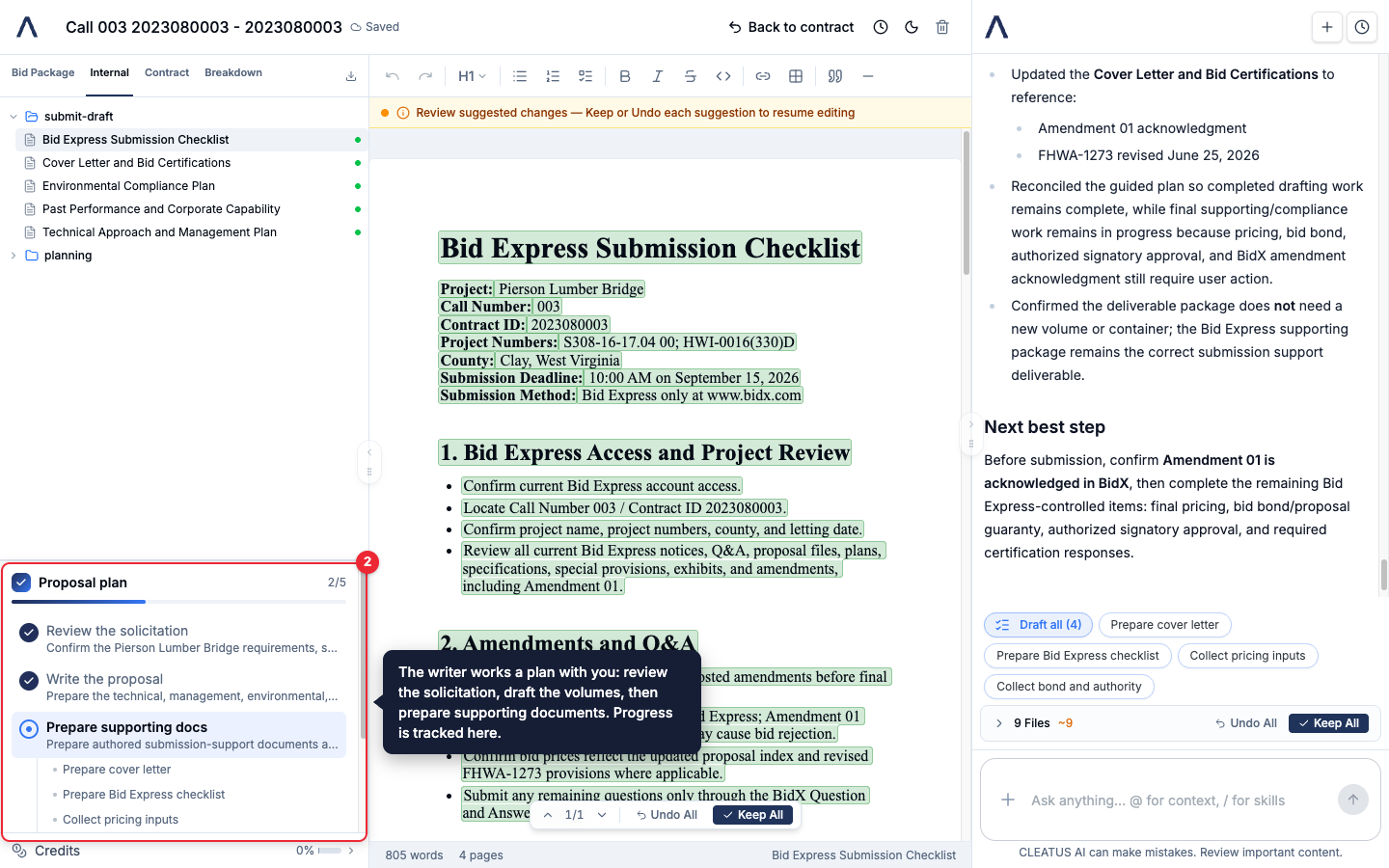Undo All changes for 9 Files
The width and height of the screenshot is (1389, 868).
1246,723
